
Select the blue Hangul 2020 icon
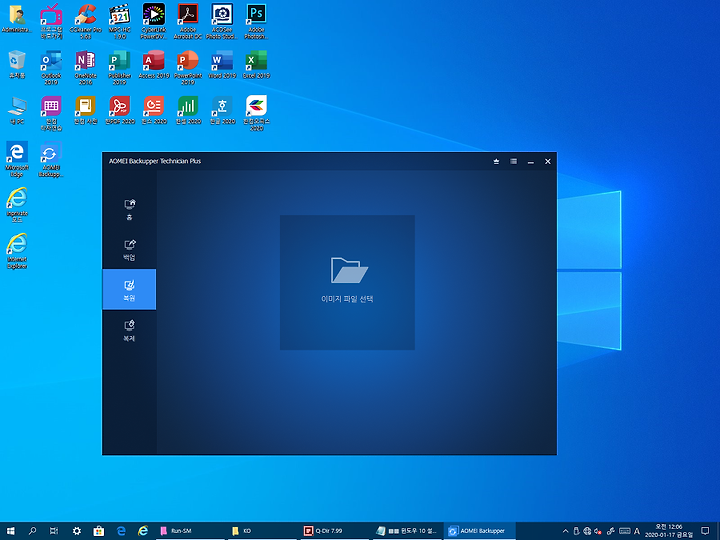click(x=222, y=110)
